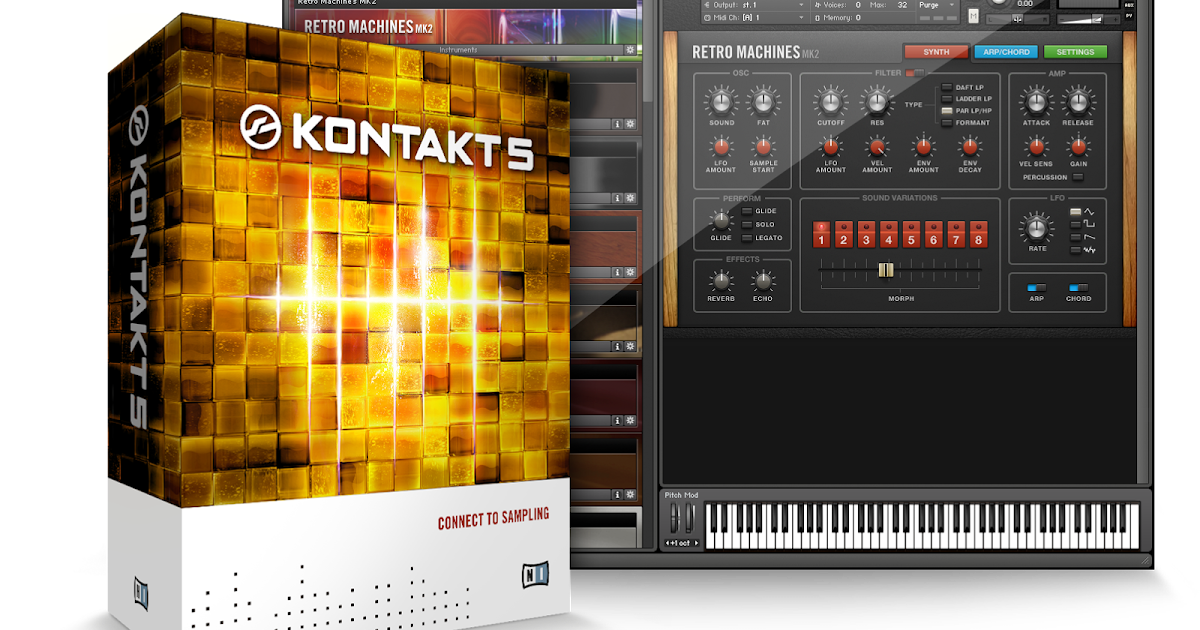Click the Env Decay knob
Image resolution: width=1200 pixels, height=630 pixels.
click(969, 147)
